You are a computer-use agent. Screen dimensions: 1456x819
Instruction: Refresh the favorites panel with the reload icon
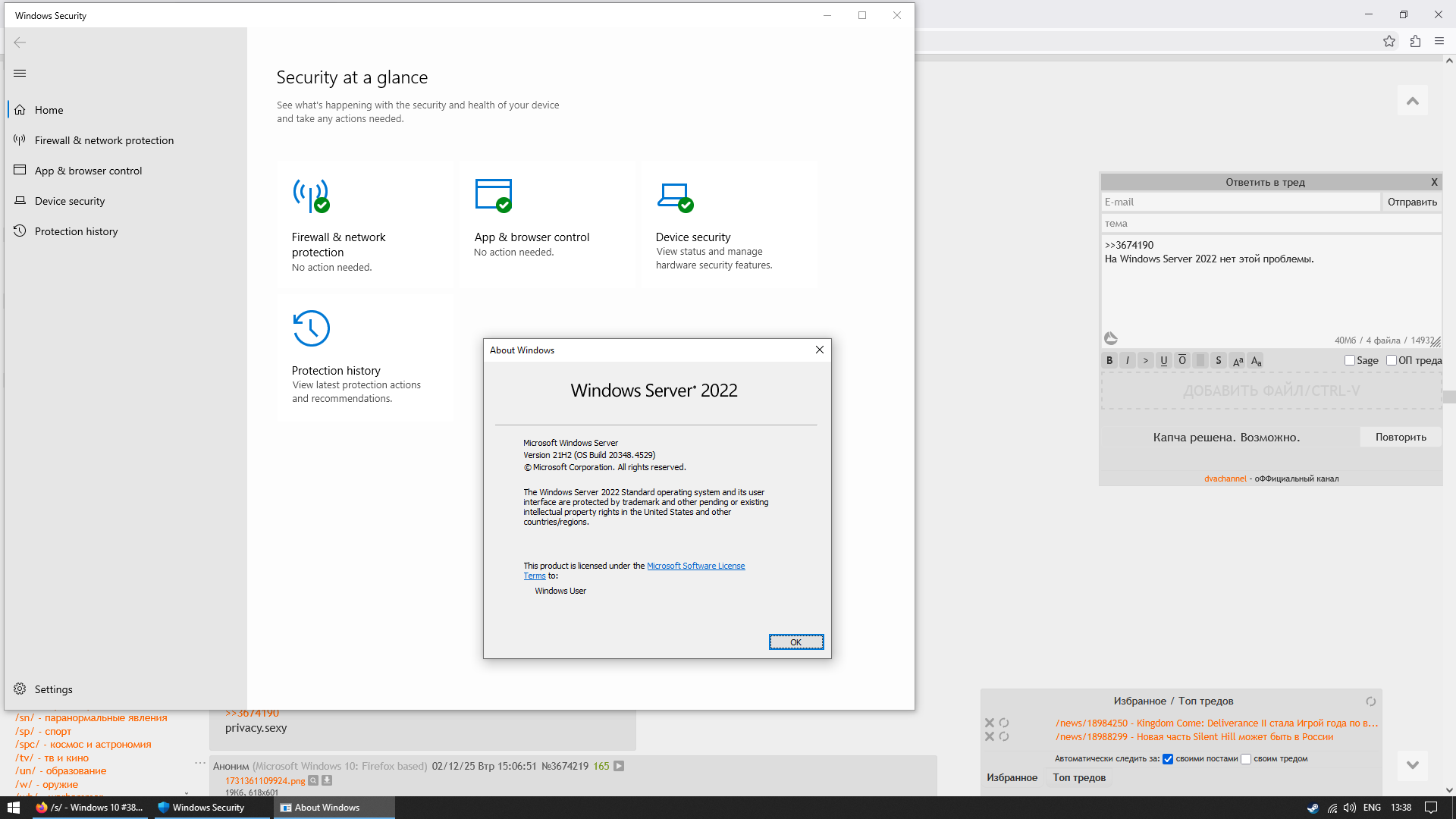(1370, 701)
